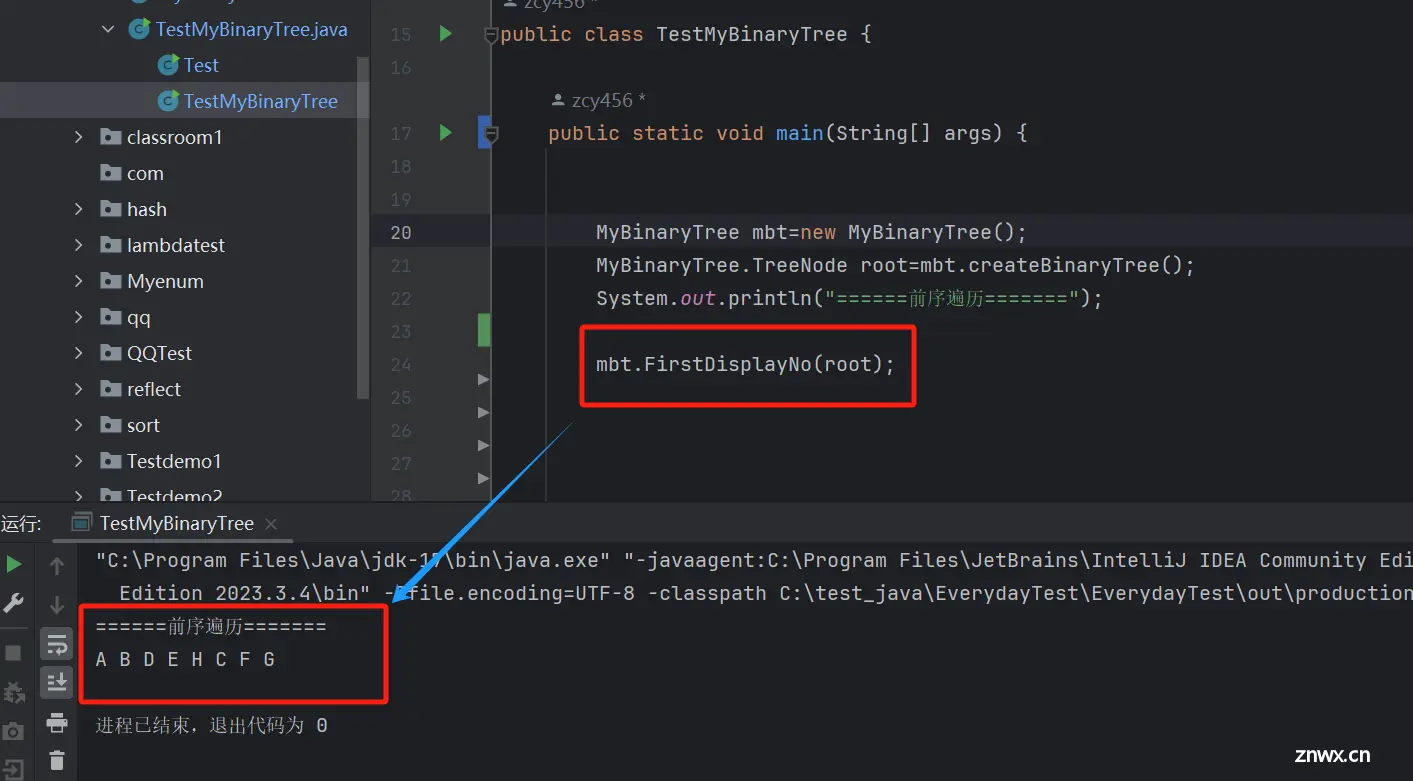
Task: Expand the sort folder
Action: (x=79, y=425)
